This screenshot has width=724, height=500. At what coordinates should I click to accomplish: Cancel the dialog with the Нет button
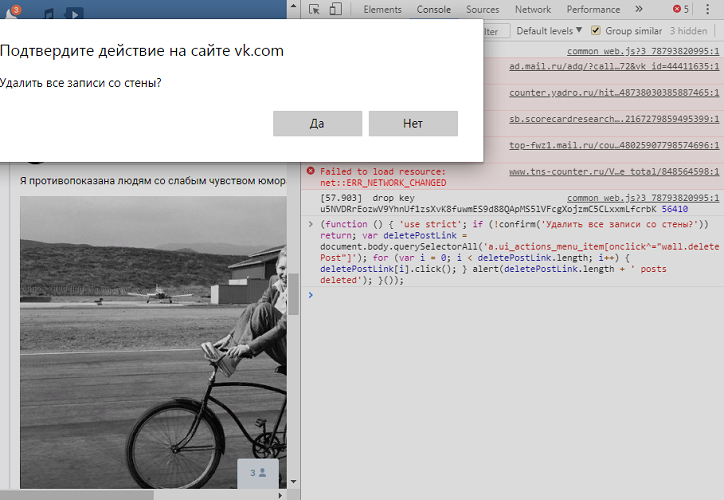[x=413, y=123]
